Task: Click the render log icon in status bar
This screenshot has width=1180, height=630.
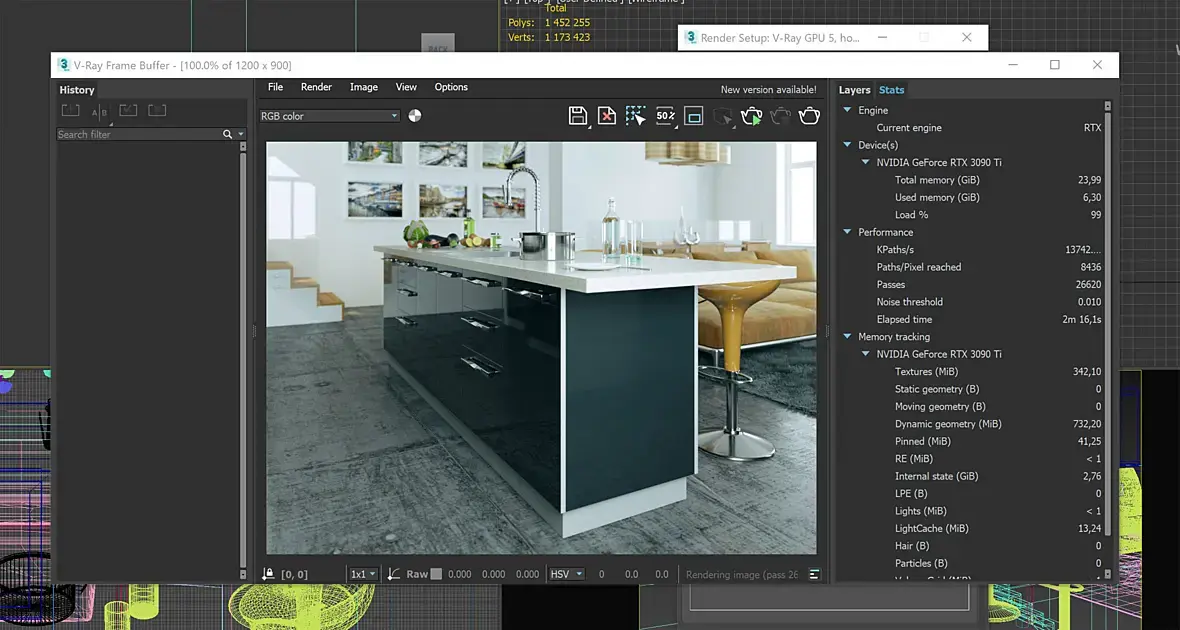Action: 815,575
